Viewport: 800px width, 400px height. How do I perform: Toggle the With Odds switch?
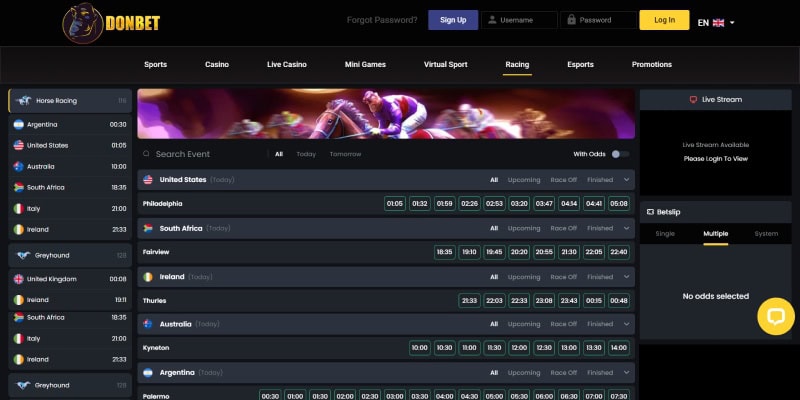[620, 154]
